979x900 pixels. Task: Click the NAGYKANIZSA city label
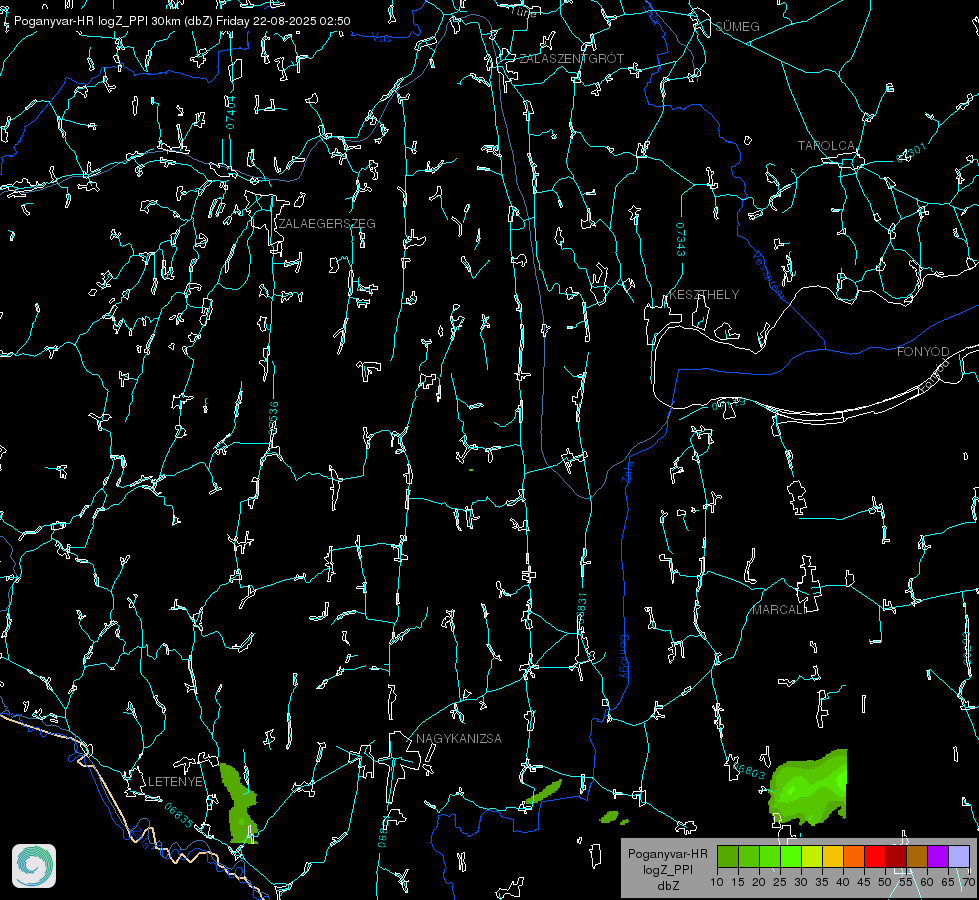(x=459, y=739)
